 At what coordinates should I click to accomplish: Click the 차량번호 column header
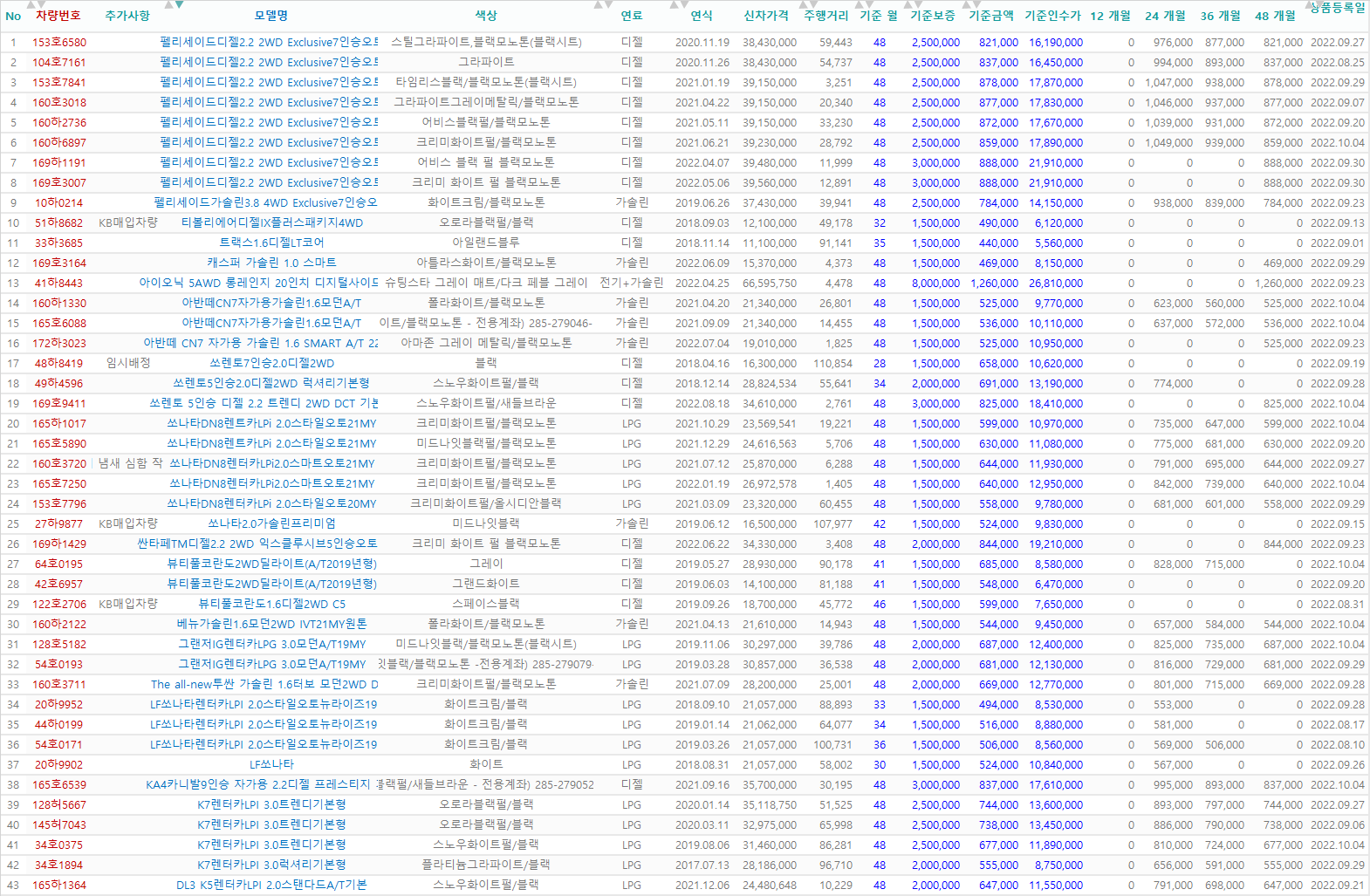(58, 16)
